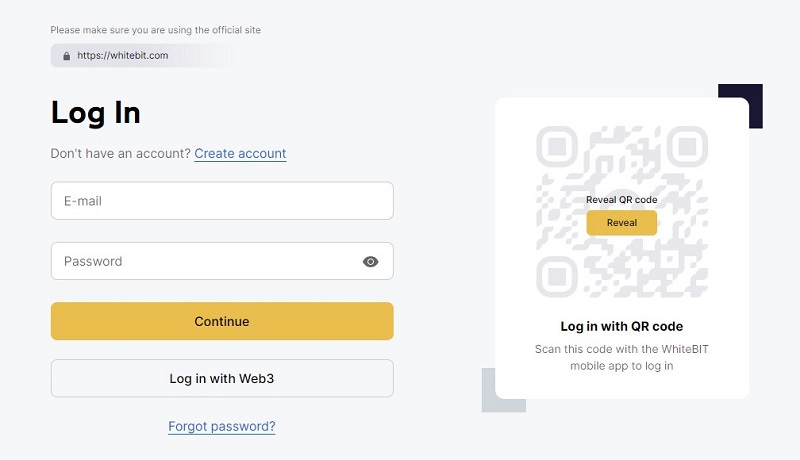Submit the form with the Continue button
The image size is (800, 460).
tap(222, 321)
